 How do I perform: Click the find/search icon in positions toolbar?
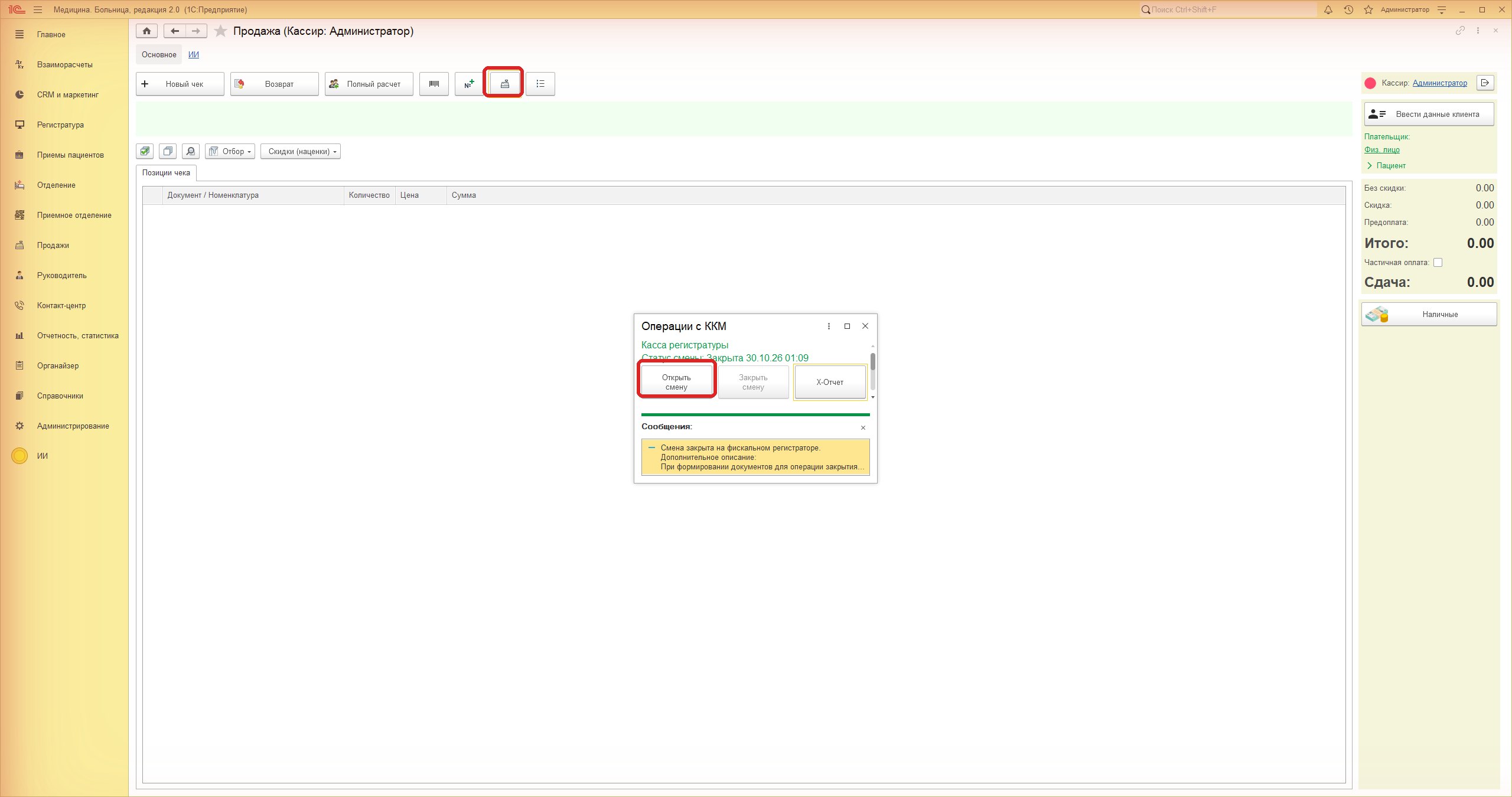191,152
